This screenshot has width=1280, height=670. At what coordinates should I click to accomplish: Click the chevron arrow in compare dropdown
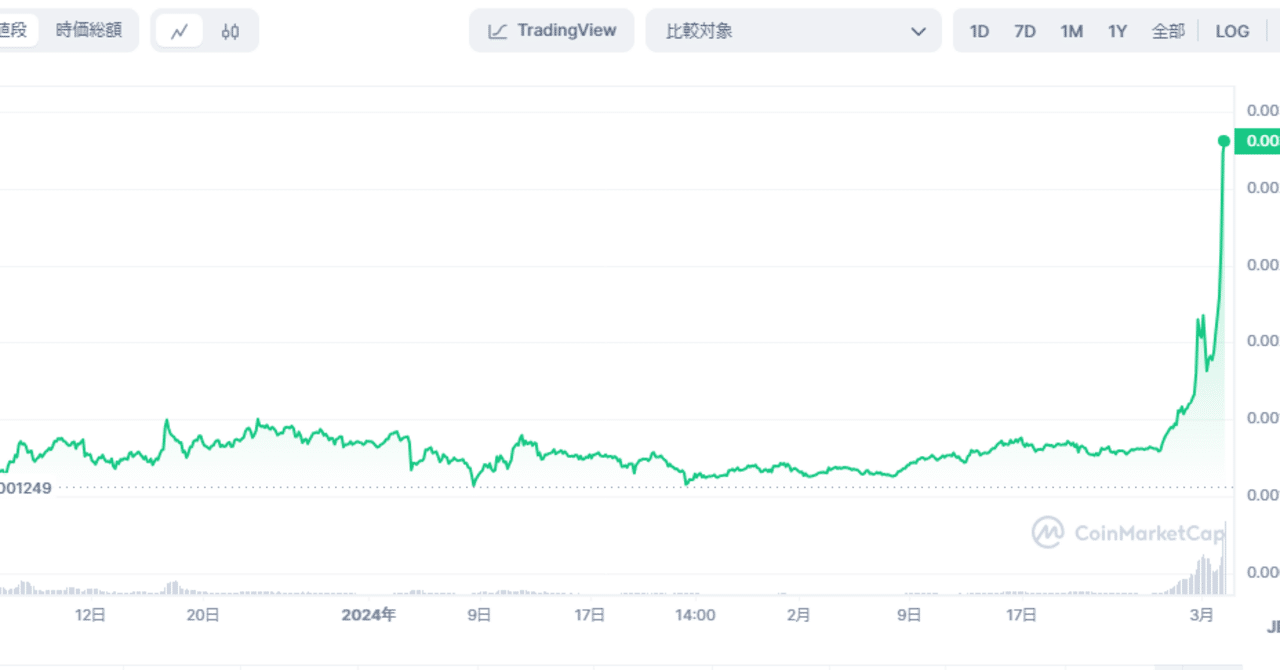click(918, 31)
